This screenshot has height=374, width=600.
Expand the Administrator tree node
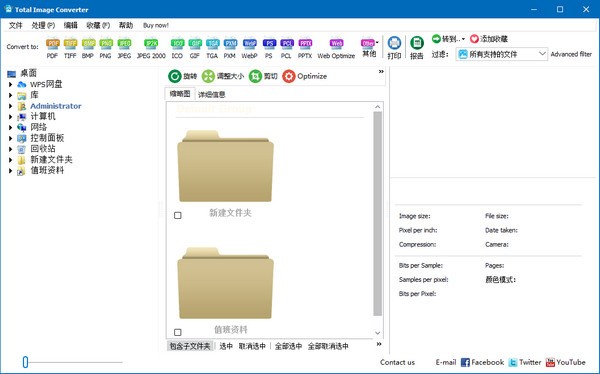(11, 106)
